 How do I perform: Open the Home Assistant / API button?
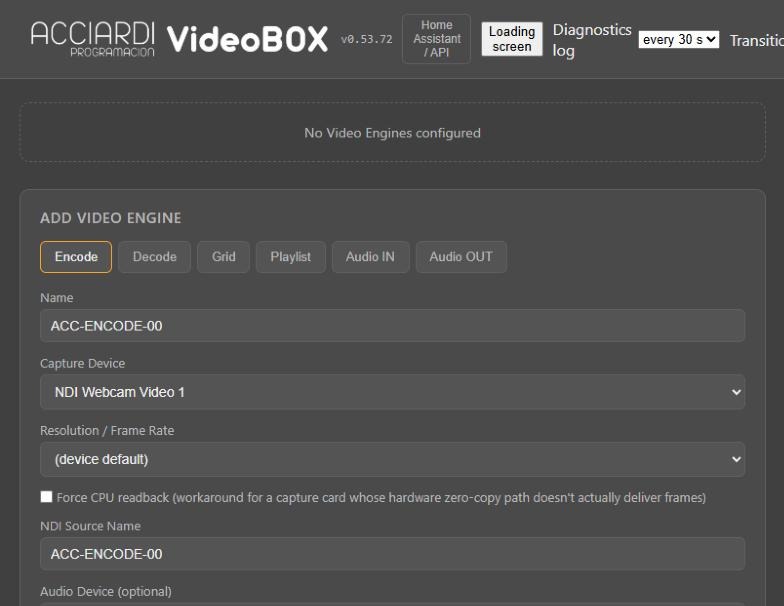(x=436, y=38)
